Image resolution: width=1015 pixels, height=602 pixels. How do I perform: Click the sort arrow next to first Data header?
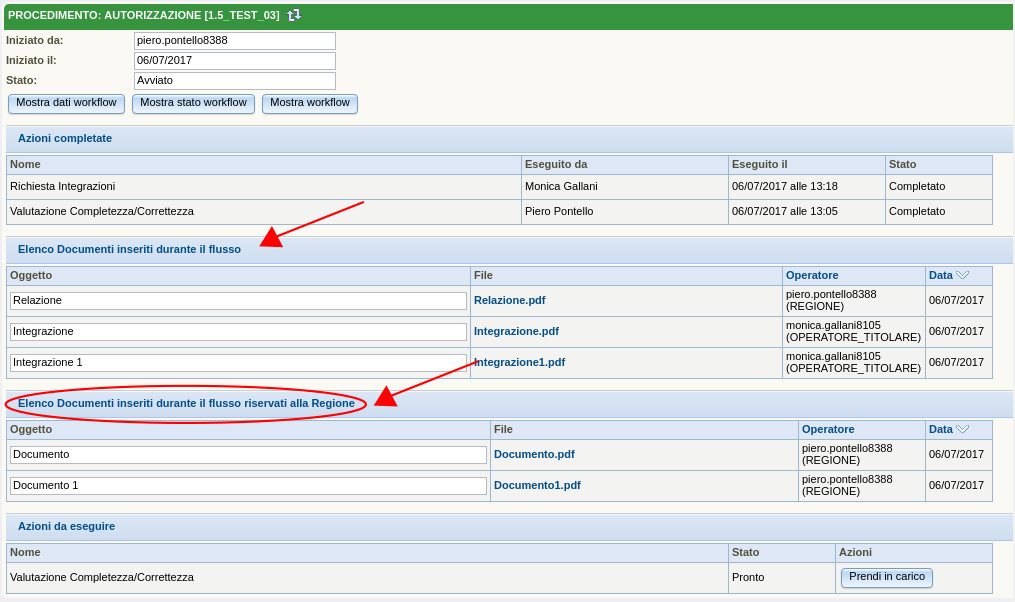point(962,275)
